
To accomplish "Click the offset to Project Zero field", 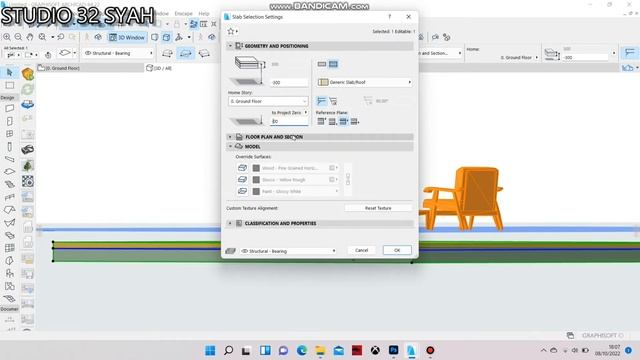I will 289,121.
